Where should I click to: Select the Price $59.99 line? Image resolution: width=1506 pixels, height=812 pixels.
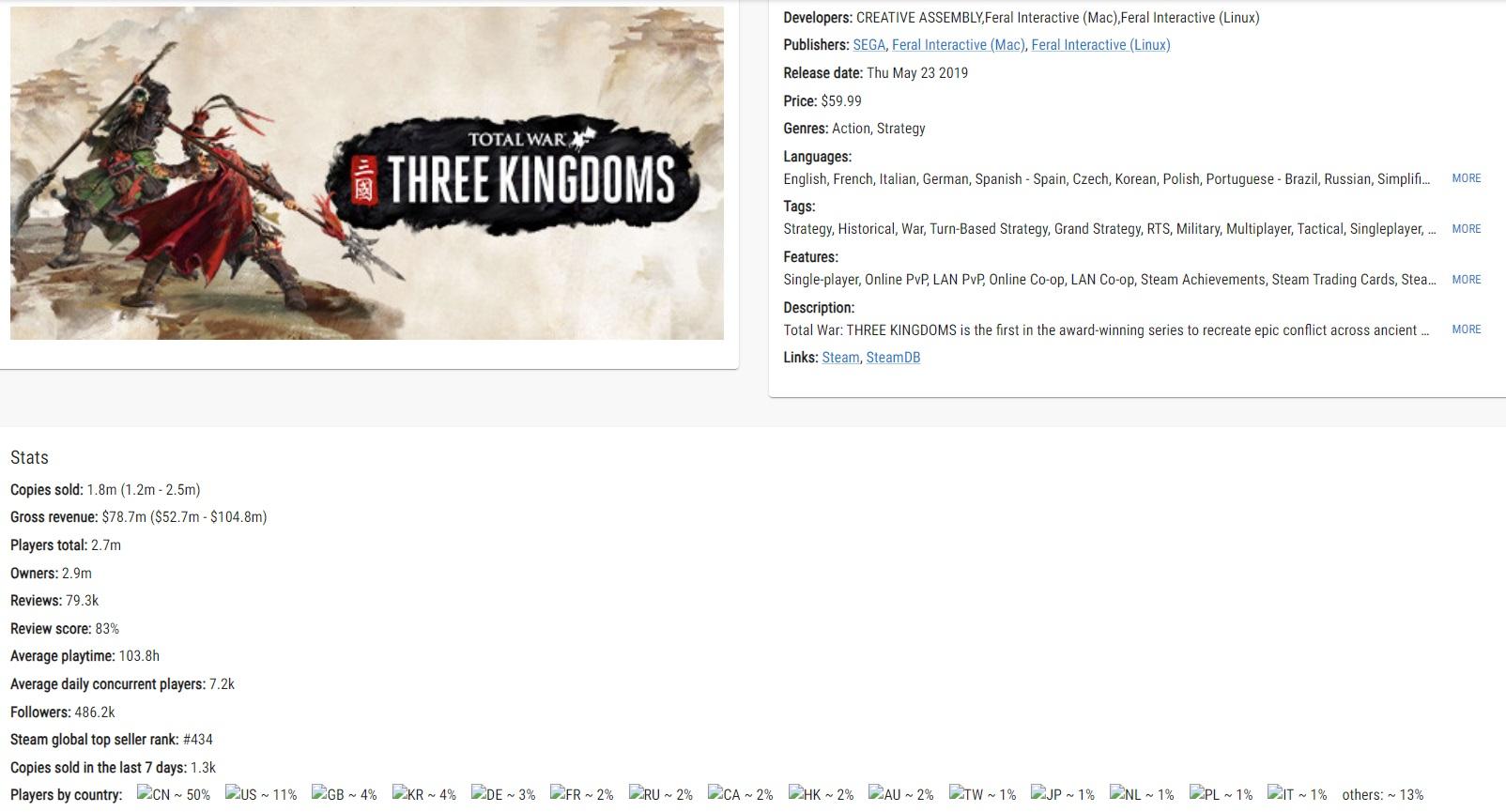822,101
